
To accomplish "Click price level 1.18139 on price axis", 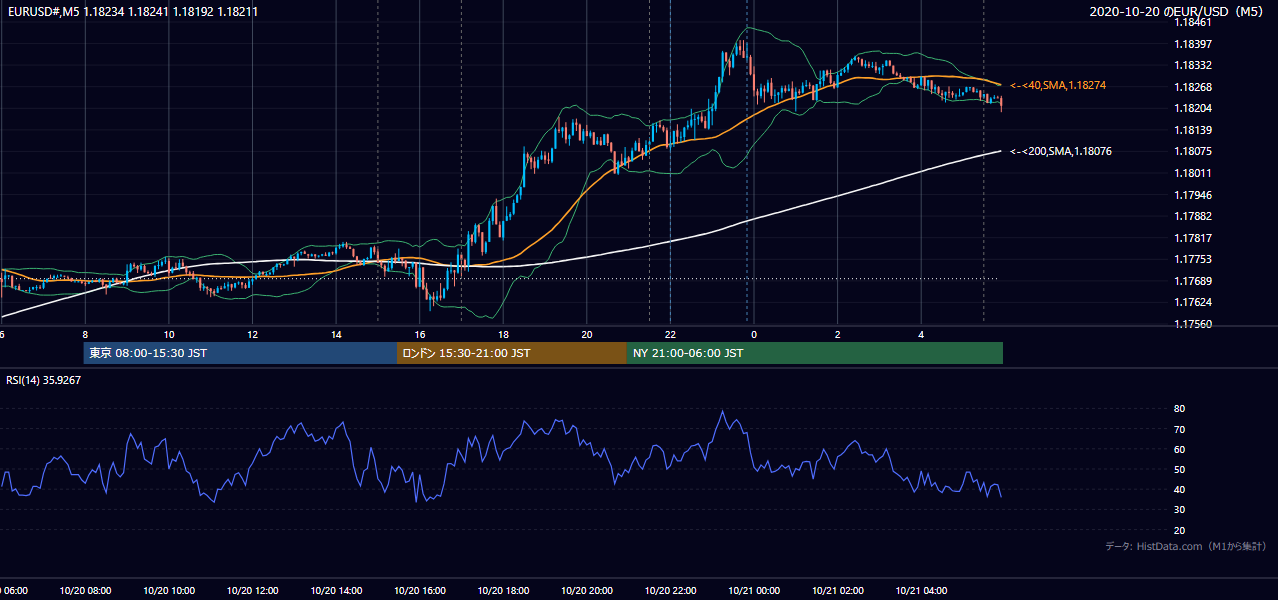I will pyautogui.click(x=1191, y=130).
